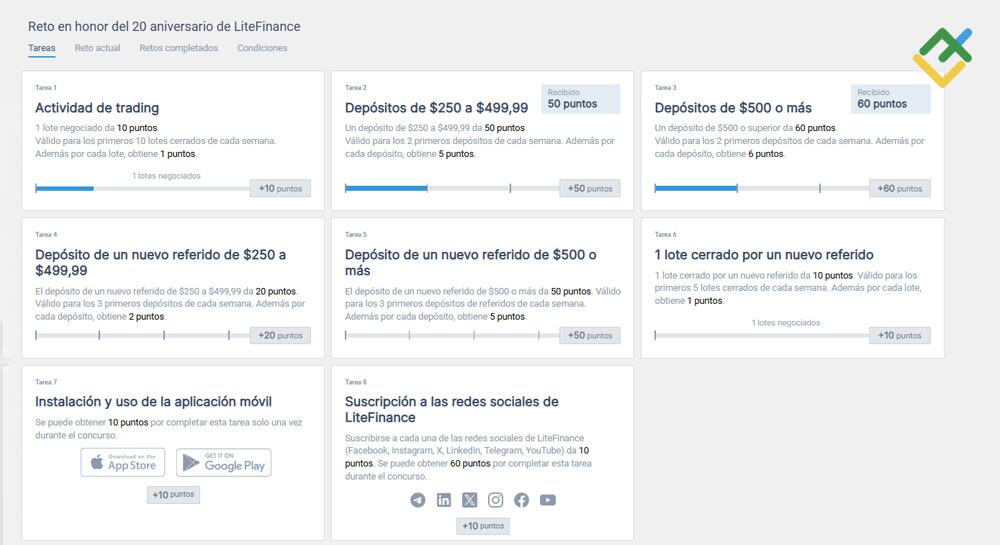Open the Retos completados tab

[x=179, y=48]
